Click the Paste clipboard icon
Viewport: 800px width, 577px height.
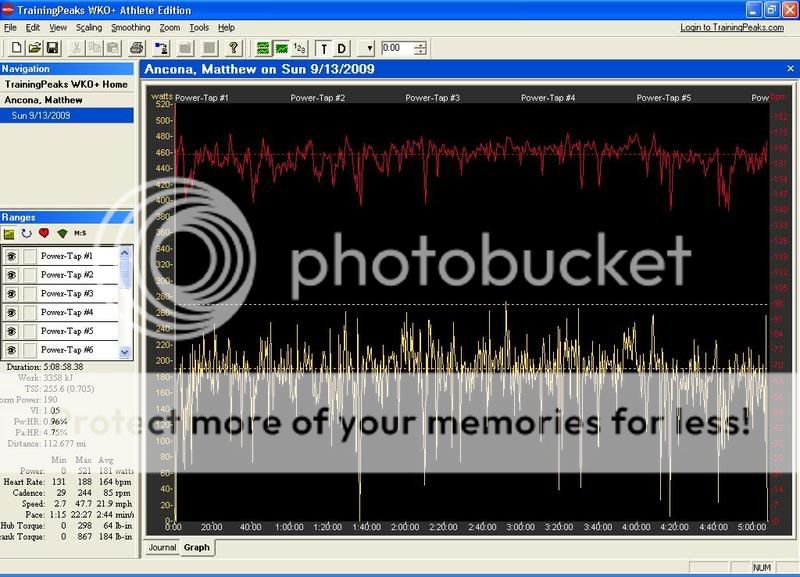coord(113,48)
